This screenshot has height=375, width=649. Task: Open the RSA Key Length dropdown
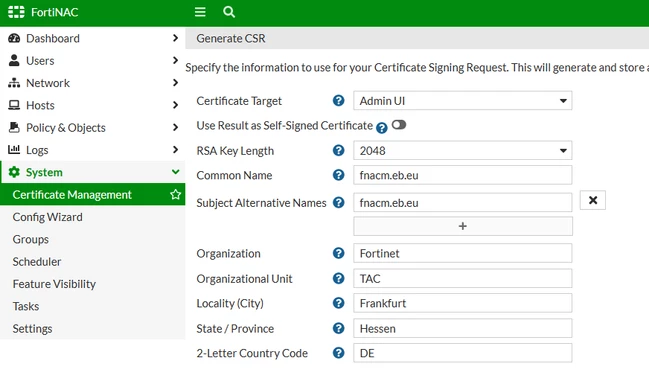[463, 150]
